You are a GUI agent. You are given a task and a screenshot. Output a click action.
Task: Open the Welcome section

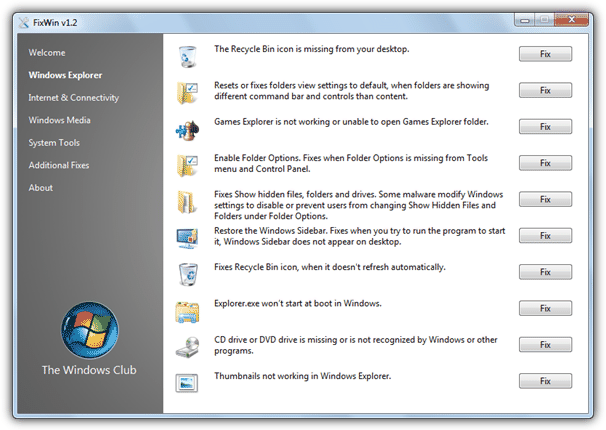[x=48, y=52]
